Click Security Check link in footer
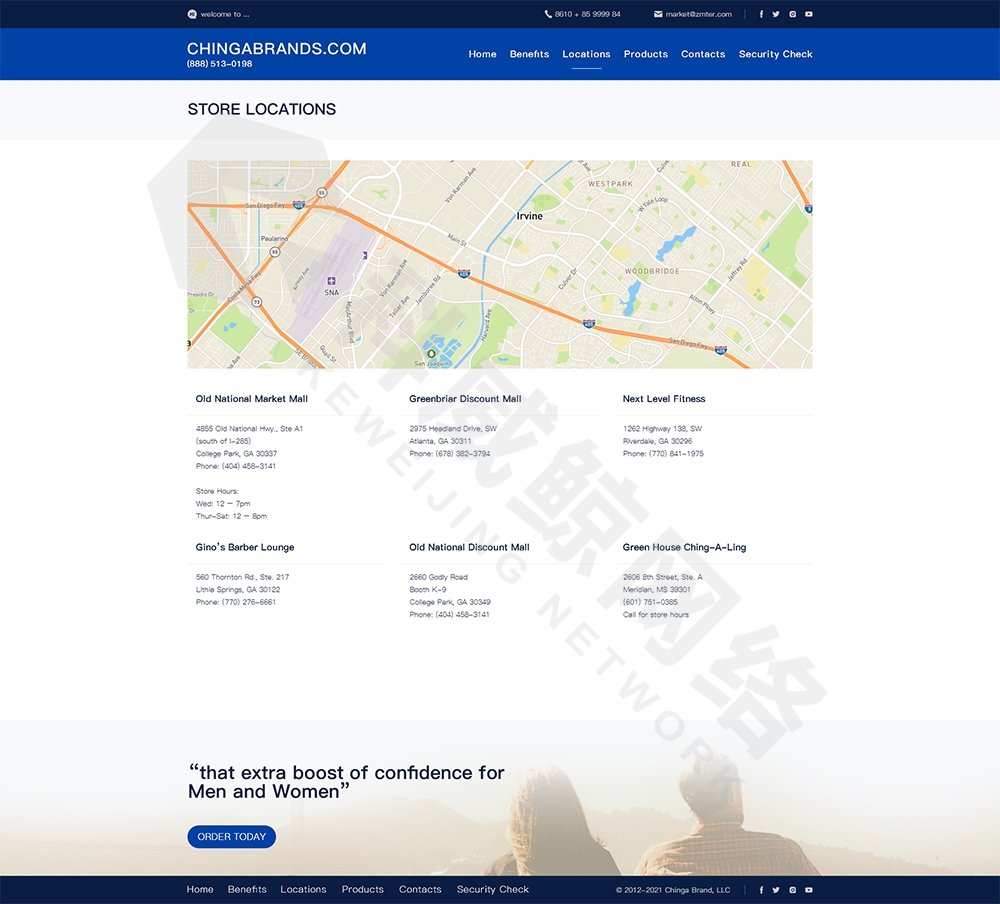Viewport: 1000px width, 904px height. [x=492, y=889]
